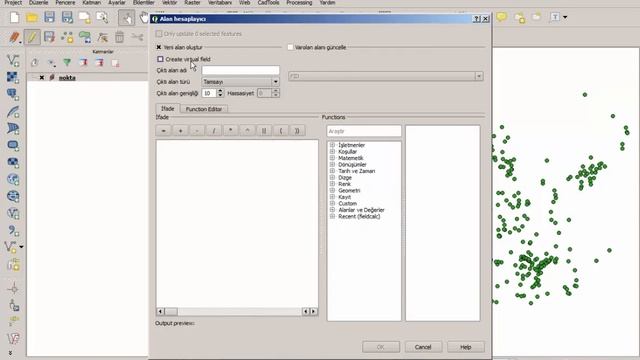Toggle nokta layer visibility checkbox
Screen dimensions: 640x360
point(42,78)
